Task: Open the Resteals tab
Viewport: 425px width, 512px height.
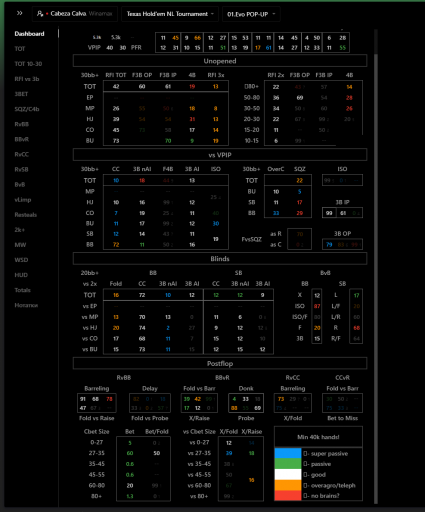Action: (x=26, y=215)
